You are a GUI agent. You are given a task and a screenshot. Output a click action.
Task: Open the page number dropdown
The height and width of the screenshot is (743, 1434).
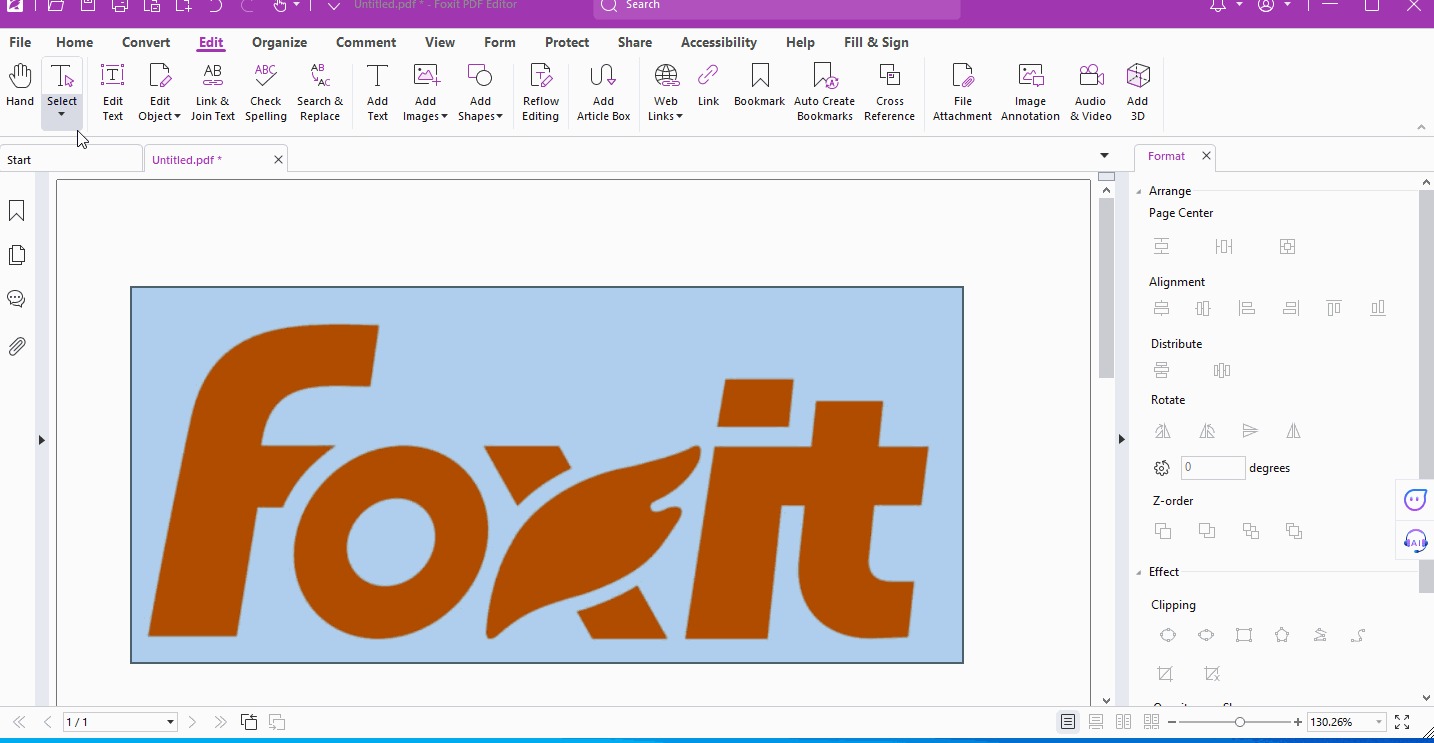point(170,722)
